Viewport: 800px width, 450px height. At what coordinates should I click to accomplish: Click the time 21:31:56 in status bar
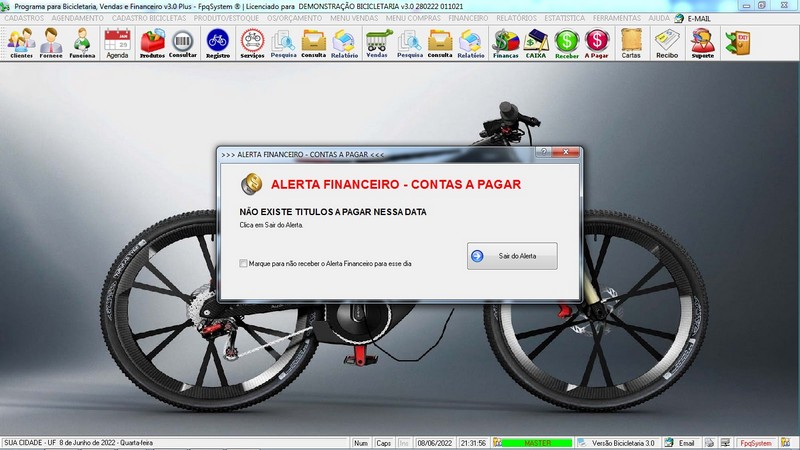pyautogui.click(x=473, y=443)
